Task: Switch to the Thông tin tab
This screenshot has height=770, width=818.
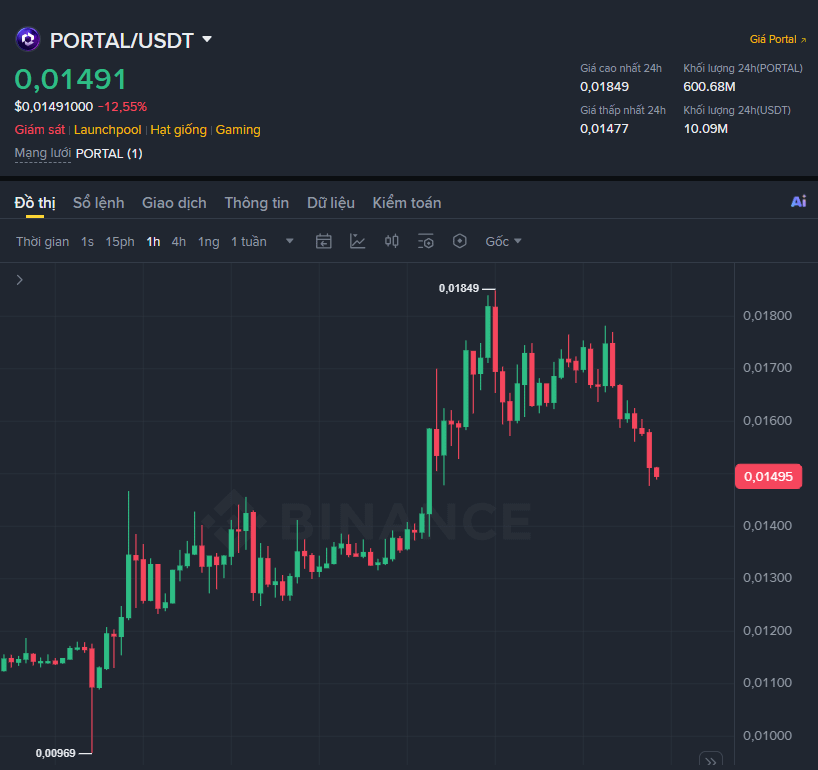Action: click(257, 203)
